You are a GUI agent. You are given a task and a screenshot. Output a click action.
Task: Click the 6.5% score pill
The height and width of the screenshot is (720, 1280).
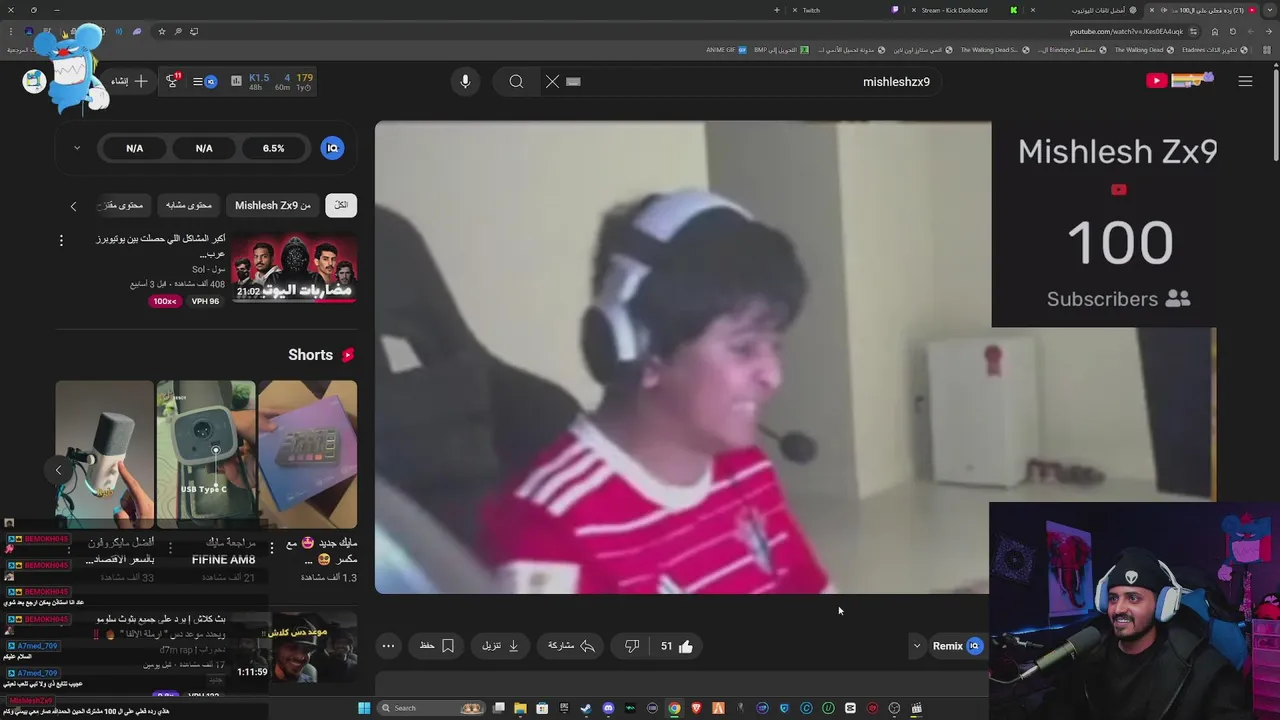pyautogui.click(x=273, y=148)
